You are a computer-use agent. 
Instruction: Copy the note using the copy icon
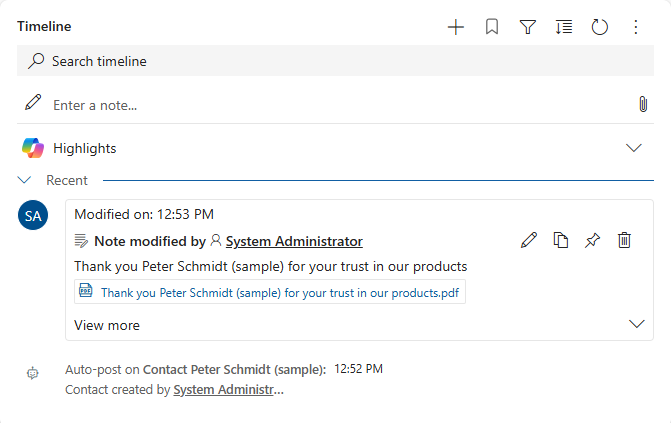561,240
